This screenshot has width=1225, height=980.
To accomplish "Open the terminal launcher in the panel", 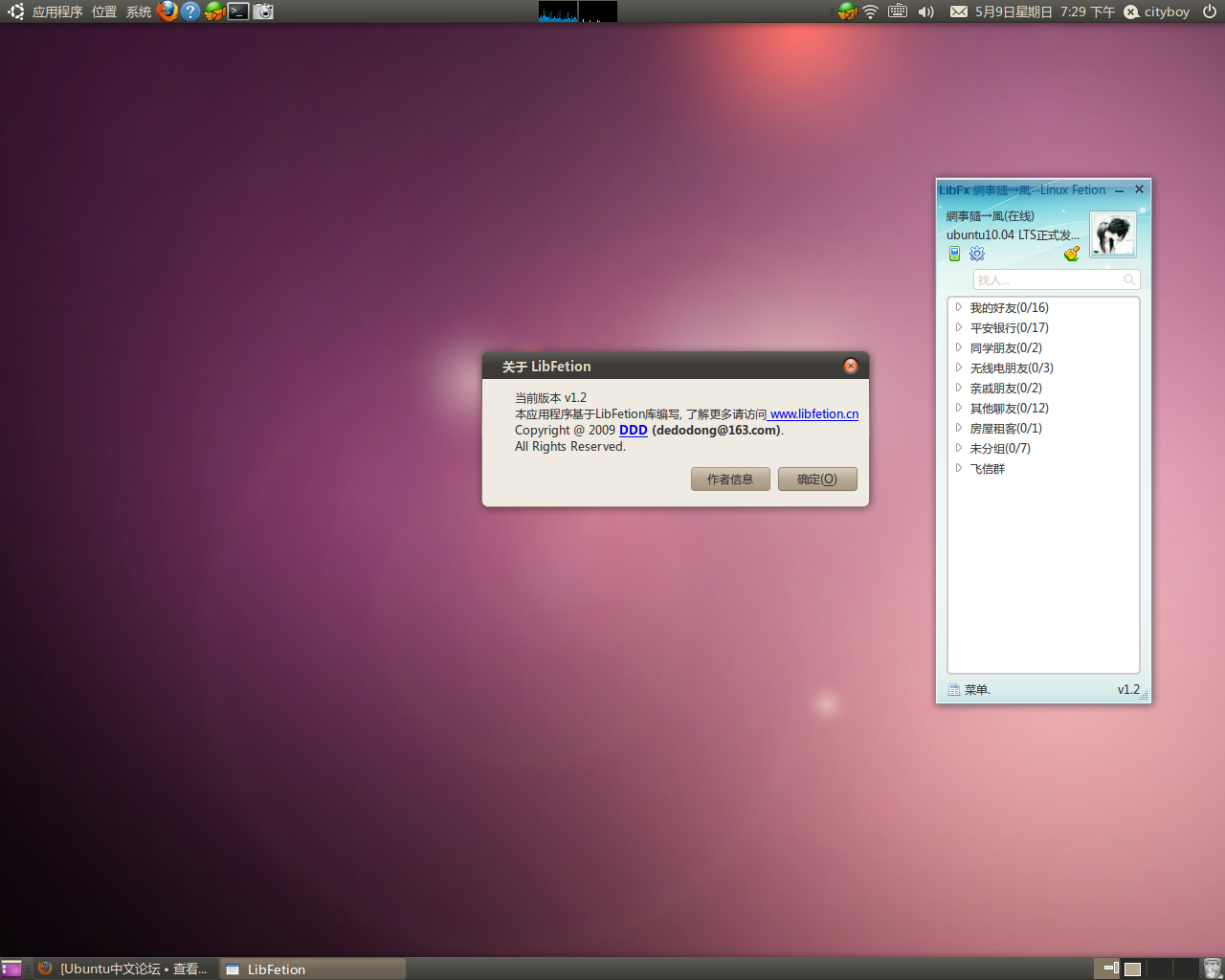I will point(238,11).
